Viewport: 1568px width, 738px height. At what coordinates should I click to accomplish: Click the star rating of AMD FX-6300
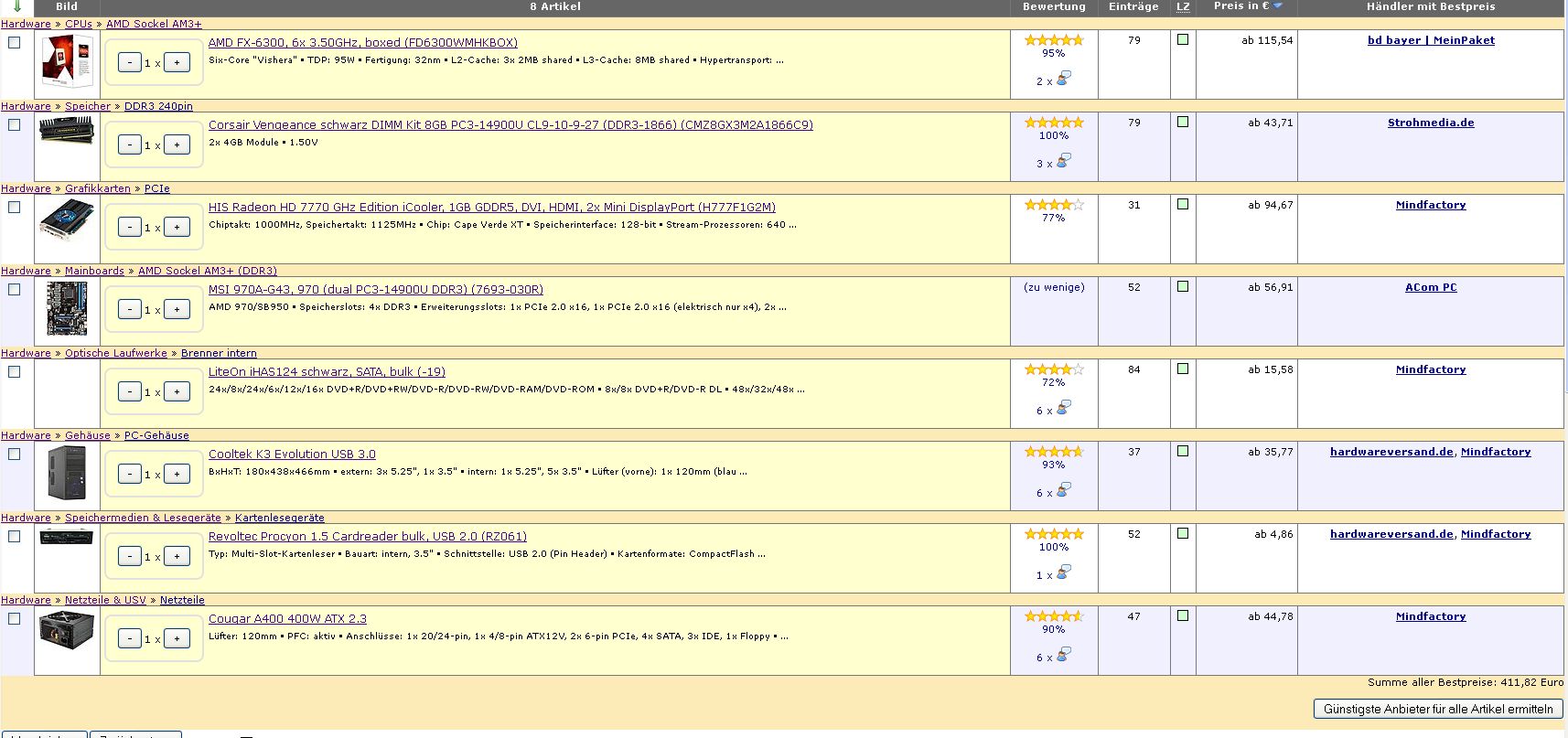pyautogui.click(x=1054, y=40)
